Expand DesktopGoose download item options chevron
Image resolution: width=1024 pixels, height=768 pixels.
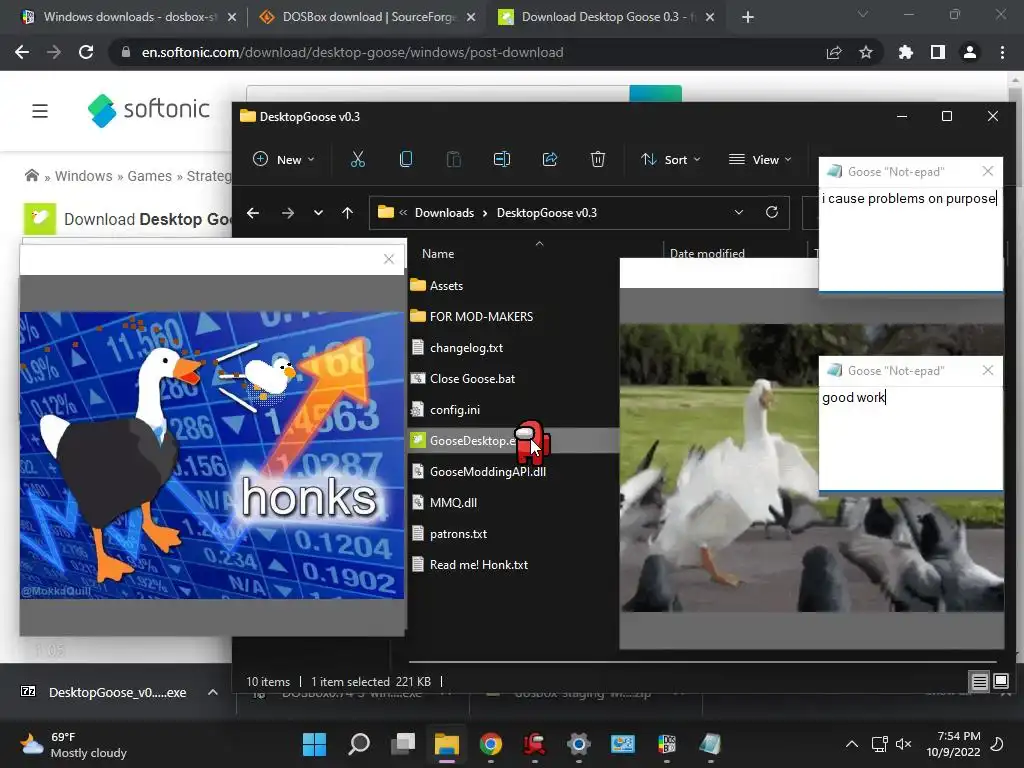(x=213, y=692)
